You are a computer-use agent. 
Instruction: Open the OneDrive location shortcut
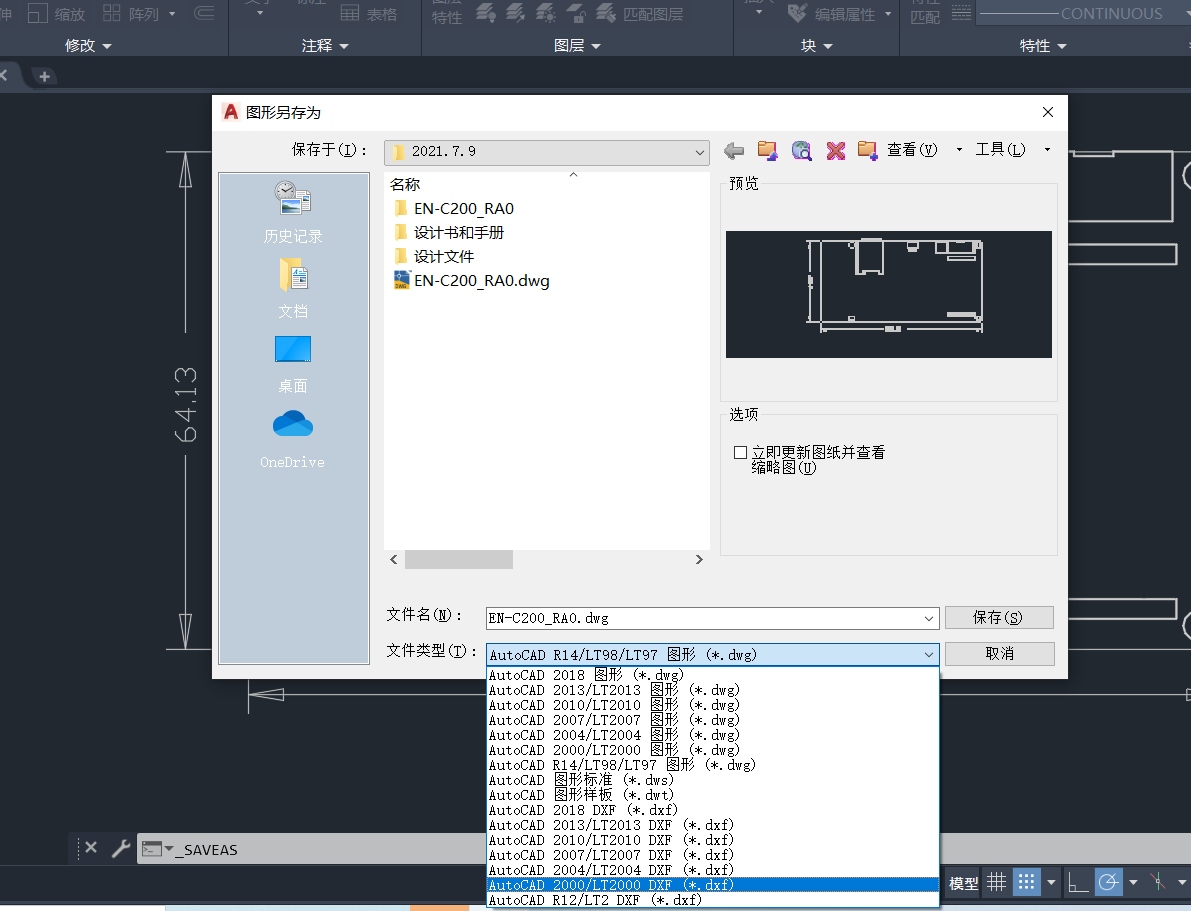click(x=293, y=440)
